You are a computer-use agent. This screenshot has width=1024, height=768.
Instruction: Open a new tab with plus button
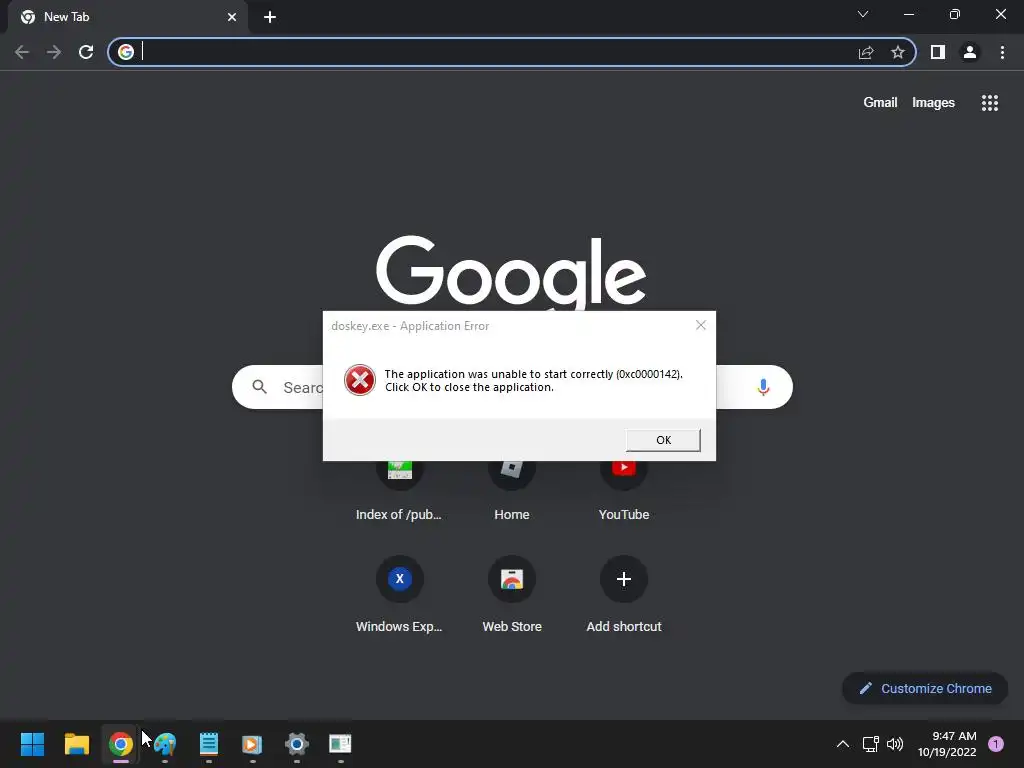tap(270, 17)
